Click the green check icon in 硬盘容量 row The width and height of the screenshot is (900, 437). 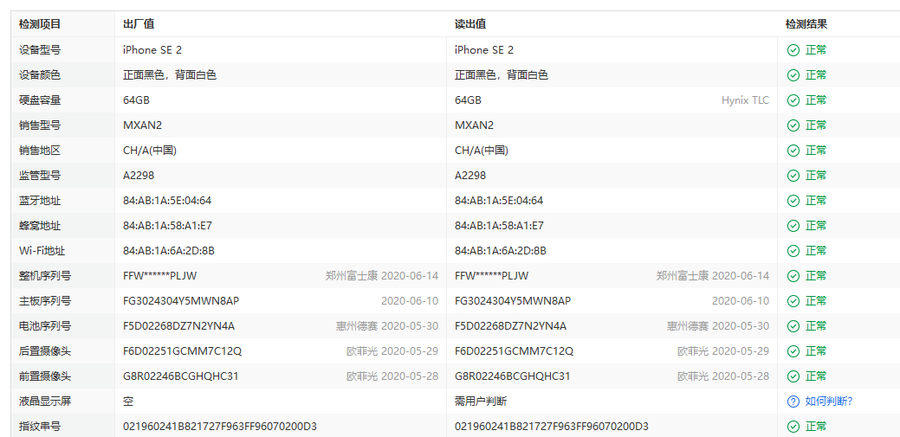tap(793, 100)
